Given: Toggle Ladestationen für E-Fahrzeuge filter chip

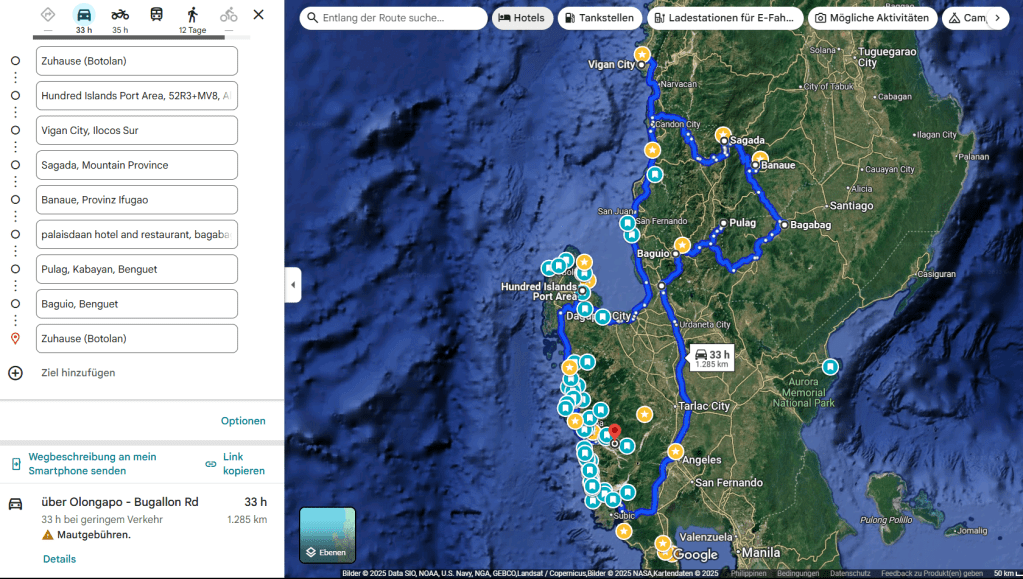Looking at the screenshot, I should click(725, 18).
